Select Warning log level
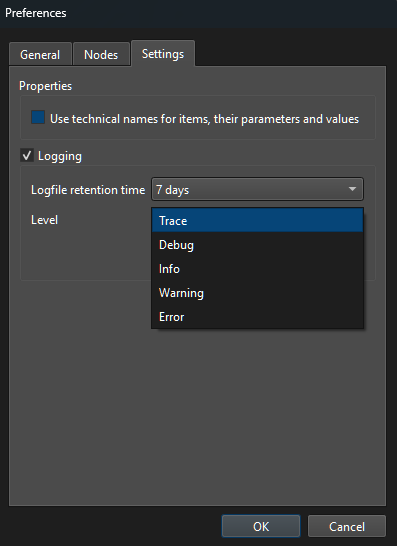This screenshot has width=397, height=546. [257, 292]
